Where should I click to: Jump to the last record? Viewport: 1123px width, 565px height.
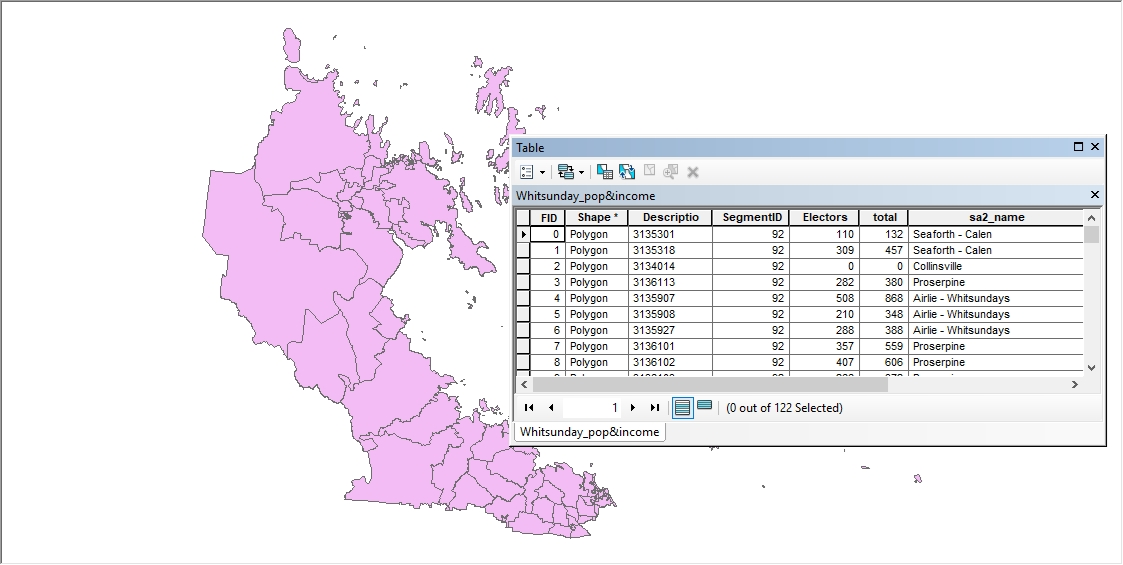click(x=654, y=407)
